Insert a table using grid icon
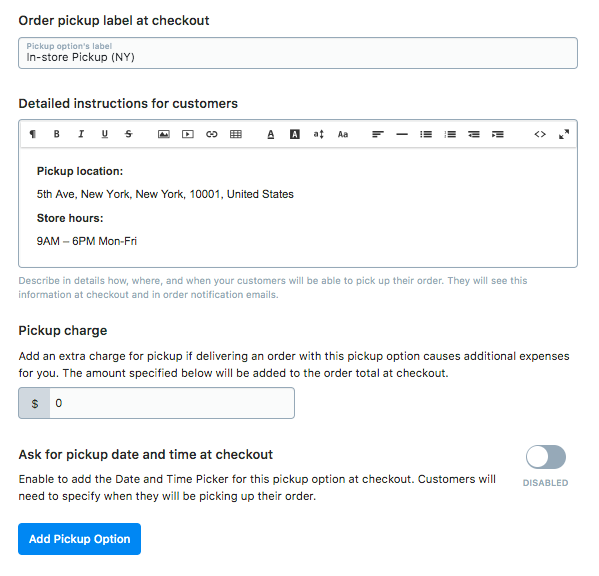Image resolution: width=599 pixels, height=576 pixels. 236,134
